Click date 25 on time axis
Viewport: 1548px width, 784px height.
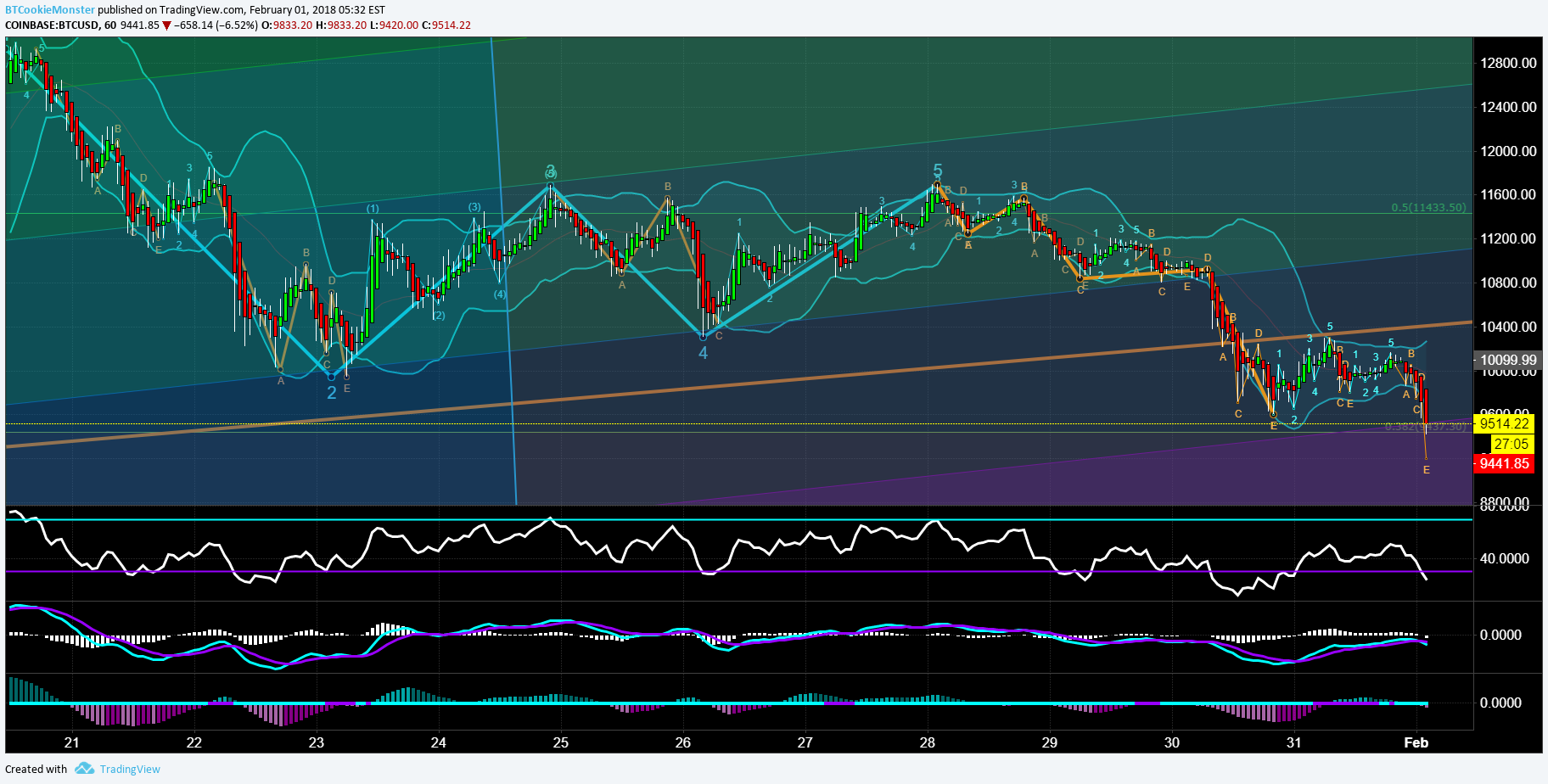coord(561,742)
